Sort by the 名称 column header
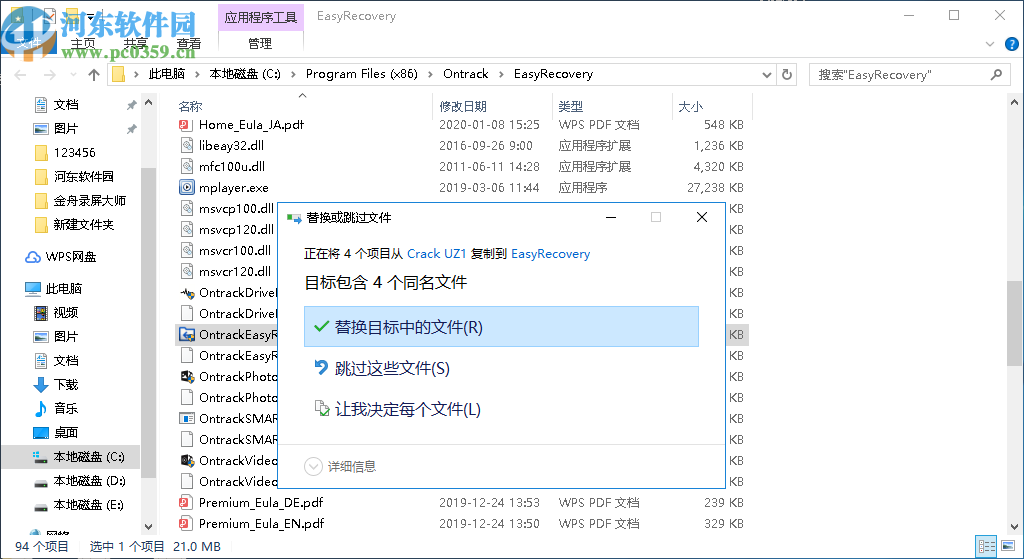The height and width of the screenshot is (559, 1024). (x=190, y=106)
